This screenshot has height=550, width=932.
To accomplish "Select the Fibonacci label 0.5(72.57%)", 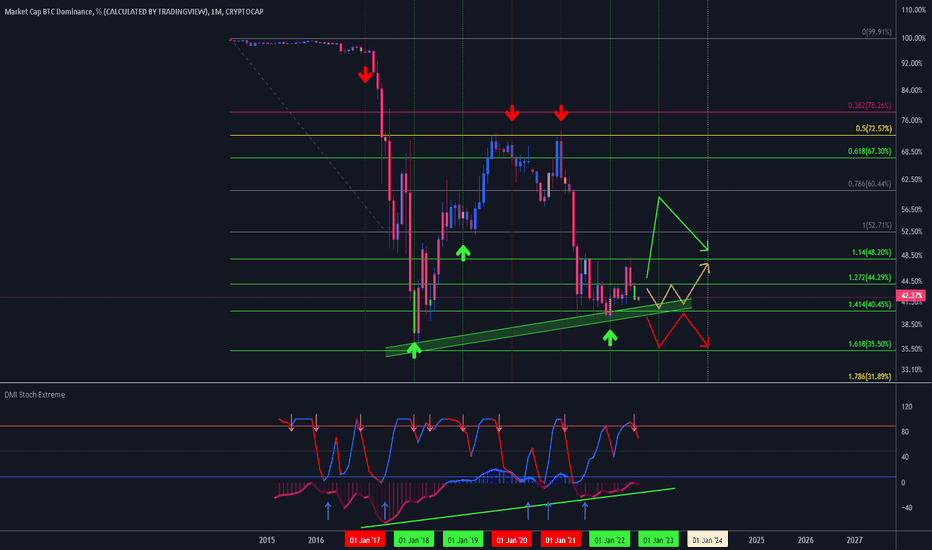I will tap(874, 129).
